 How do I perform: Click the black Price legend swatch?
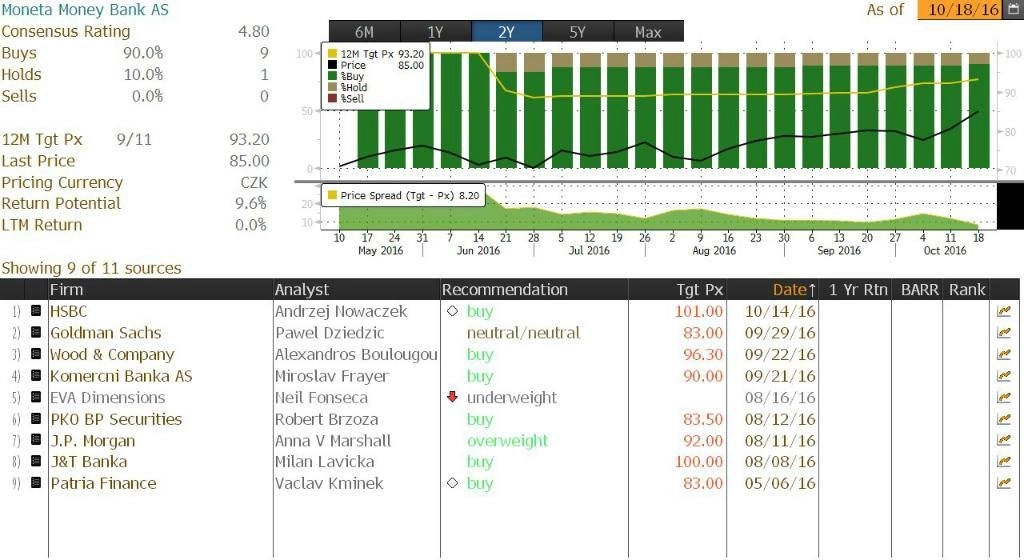click(332, 65)
